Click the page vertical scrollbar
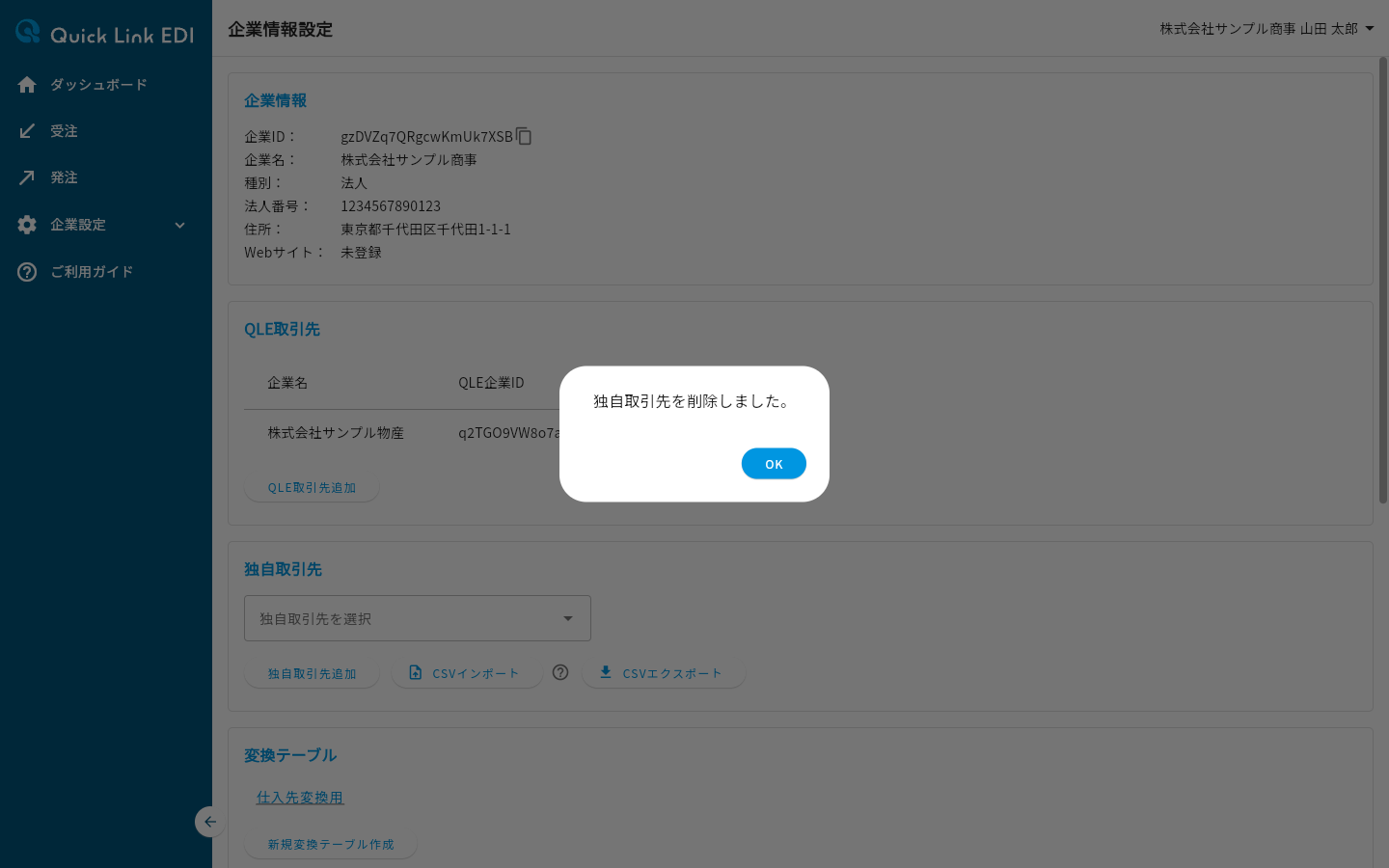The width and height of the screenshot is (1389, 868). pos(1382,280)
